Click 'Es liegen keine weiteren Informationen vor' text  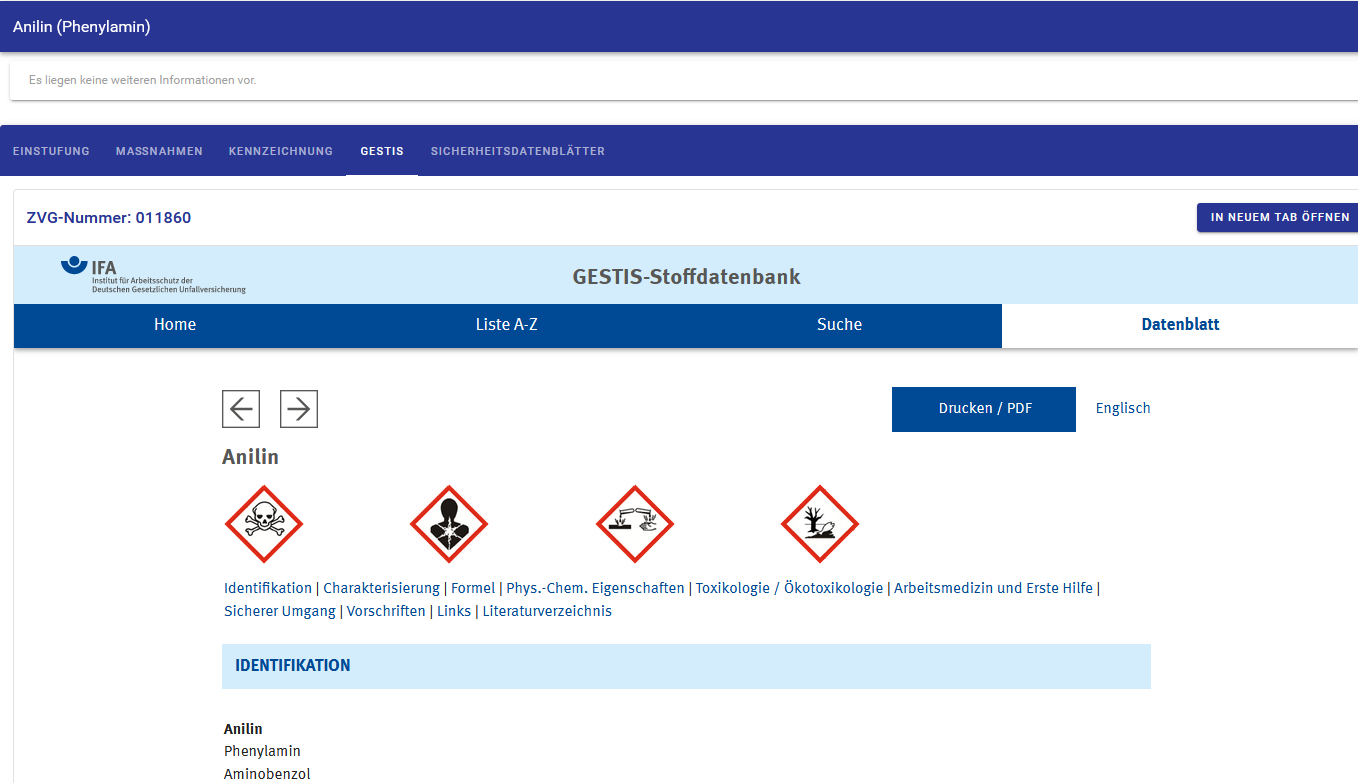tap(142, 80)
